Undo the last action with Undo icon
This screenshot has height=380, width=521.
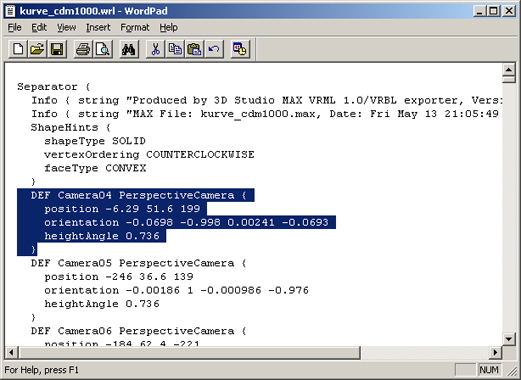coord(214,49)
